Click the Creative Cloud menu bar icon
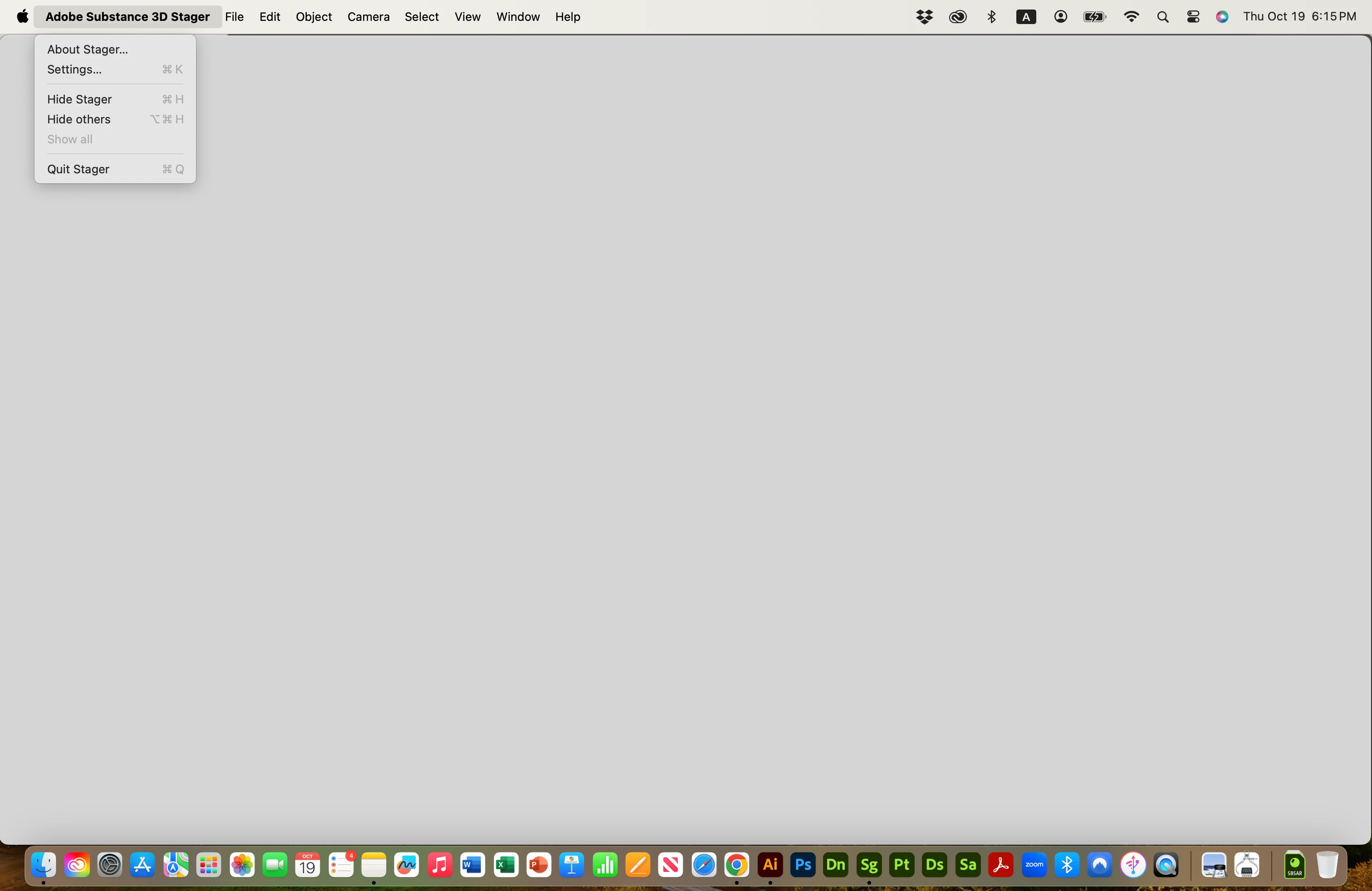This screenshot has width=1372, height=891. 957,17
